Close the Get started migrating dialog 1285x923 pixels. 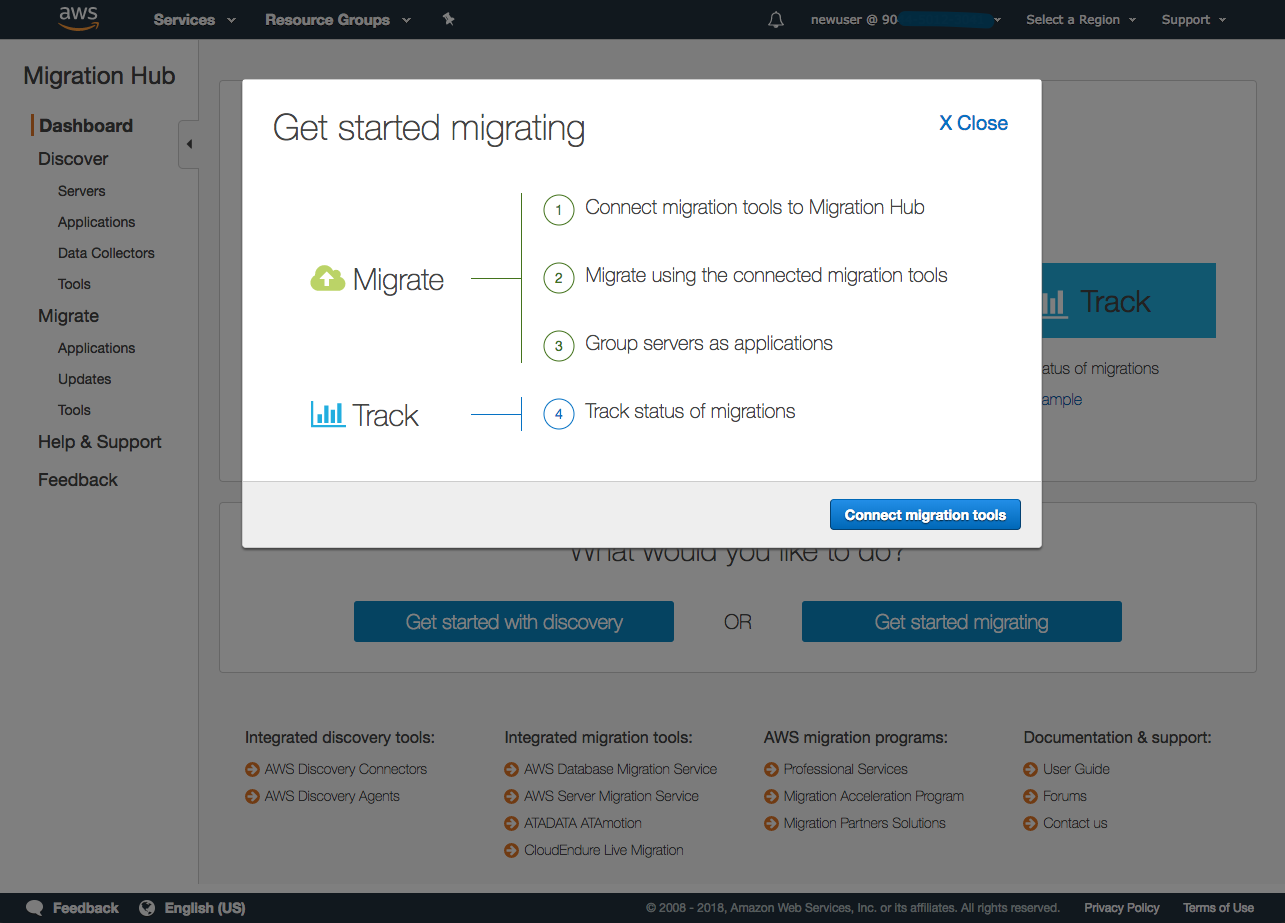click(973, 123)
